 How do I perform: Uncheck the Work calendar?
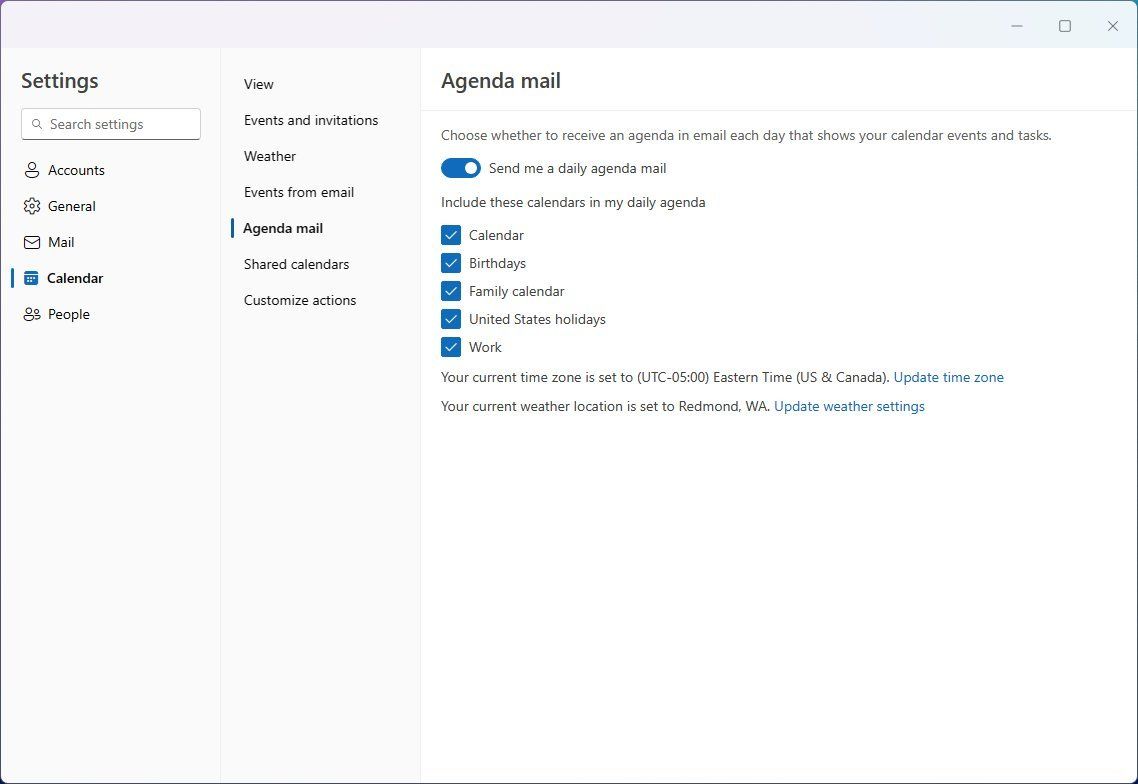450,347
